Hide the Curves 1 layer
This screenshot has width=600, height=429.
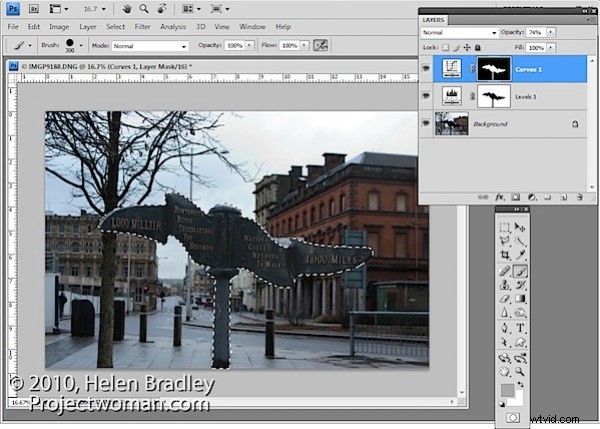click(426, 69)
